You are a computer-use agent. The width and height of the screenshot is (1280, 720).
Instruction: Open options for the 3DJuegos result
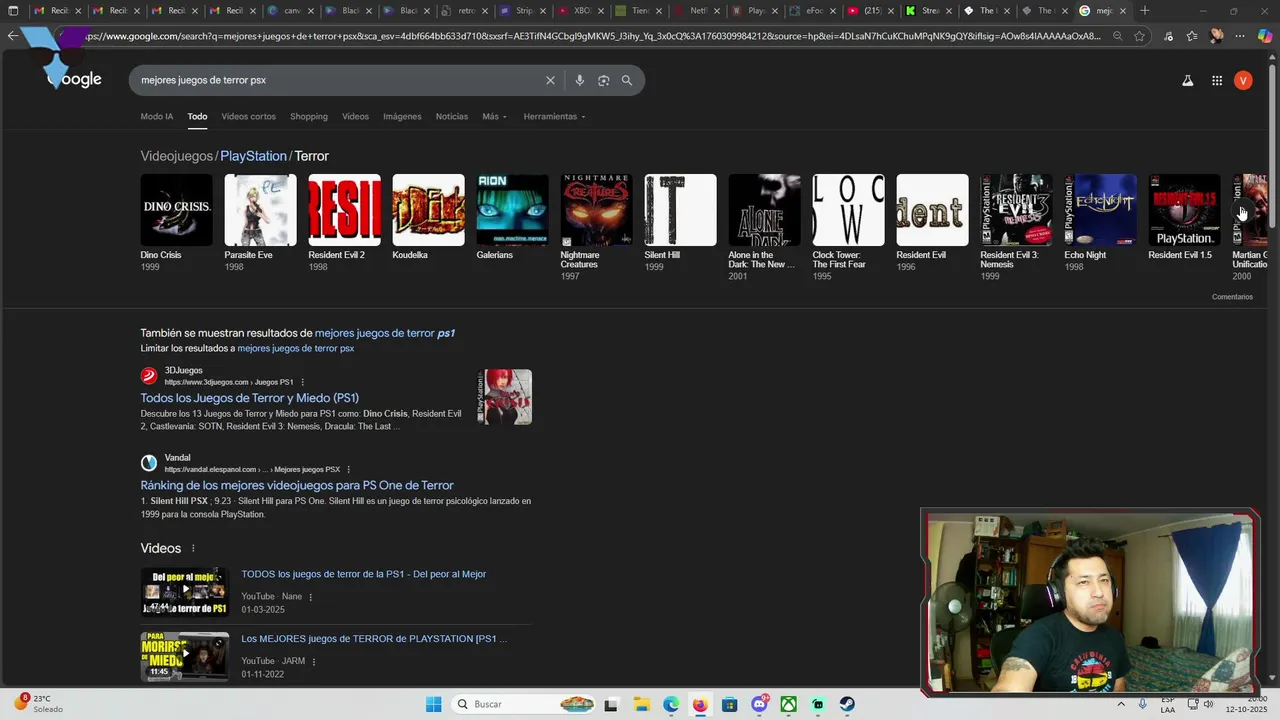(x=303, y=382)
